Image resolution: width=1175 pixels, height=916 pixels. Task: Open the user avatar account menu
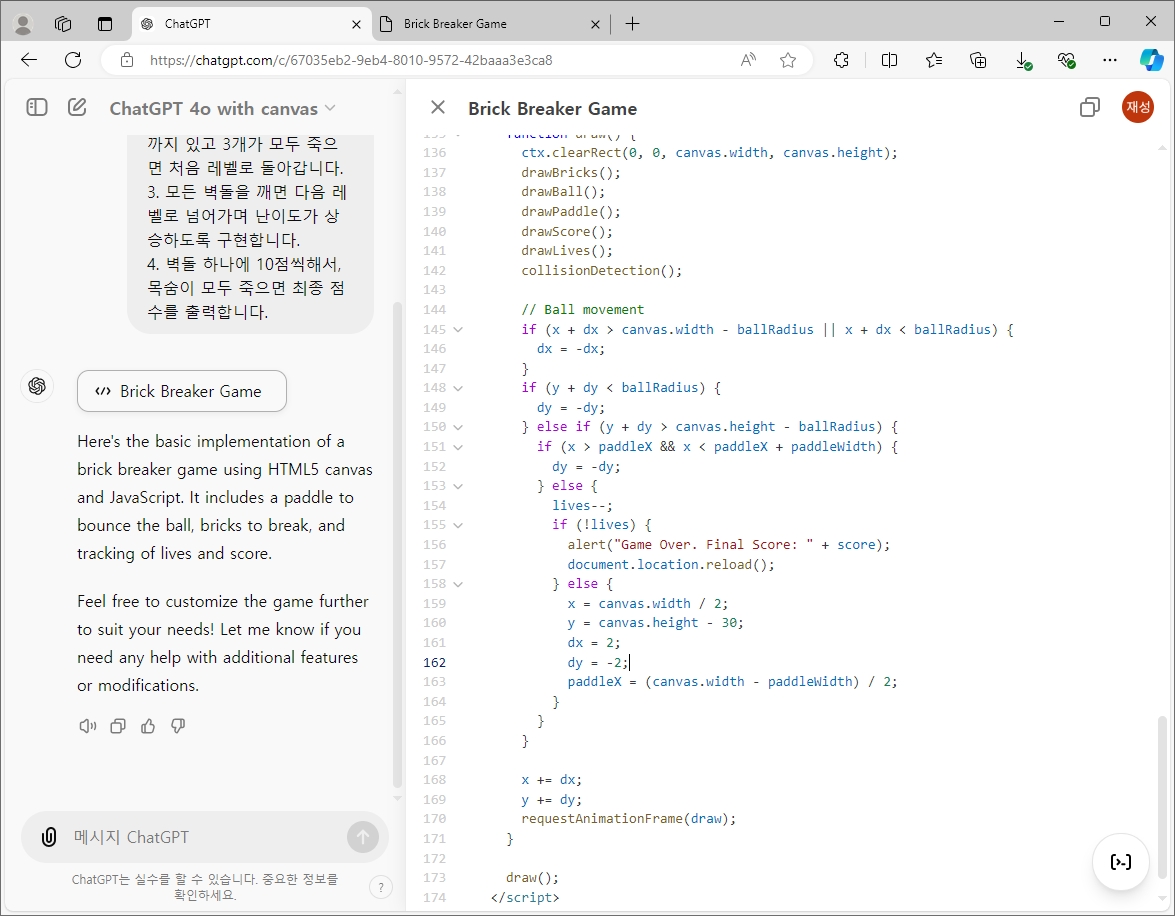1138,107
